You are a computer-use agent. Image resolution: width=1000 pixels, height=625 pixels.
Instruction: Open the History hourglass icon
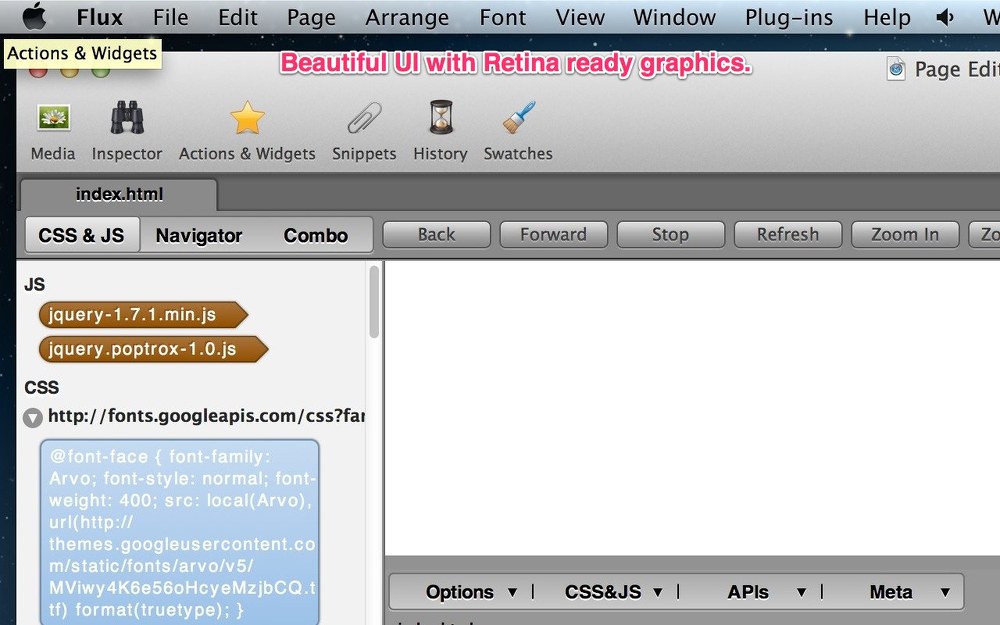tap(441, 117)
